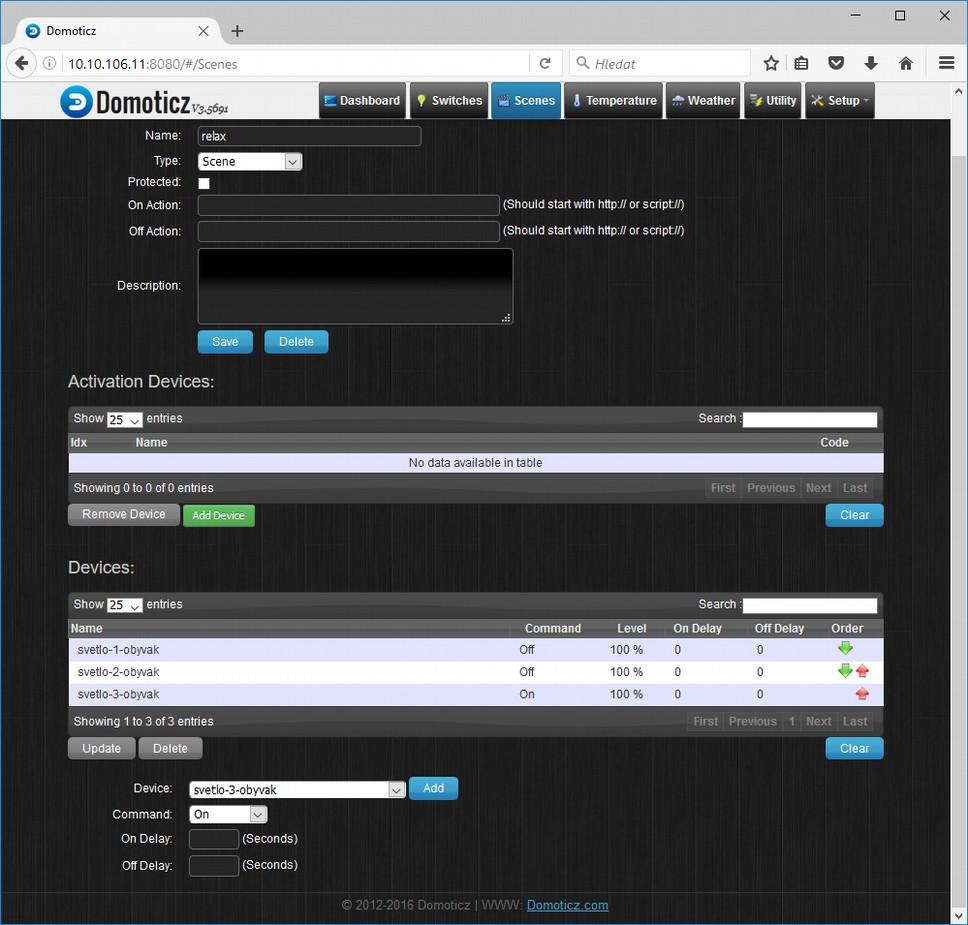Open the Domoticz.com footer link

pos(567,905)
